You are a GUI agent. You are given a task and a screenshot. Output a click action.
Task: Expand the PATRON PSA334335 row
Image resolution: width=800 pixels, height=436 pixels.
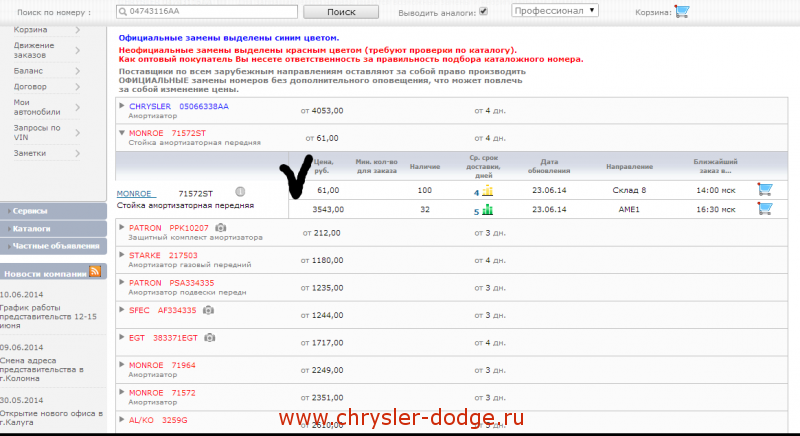121,282
